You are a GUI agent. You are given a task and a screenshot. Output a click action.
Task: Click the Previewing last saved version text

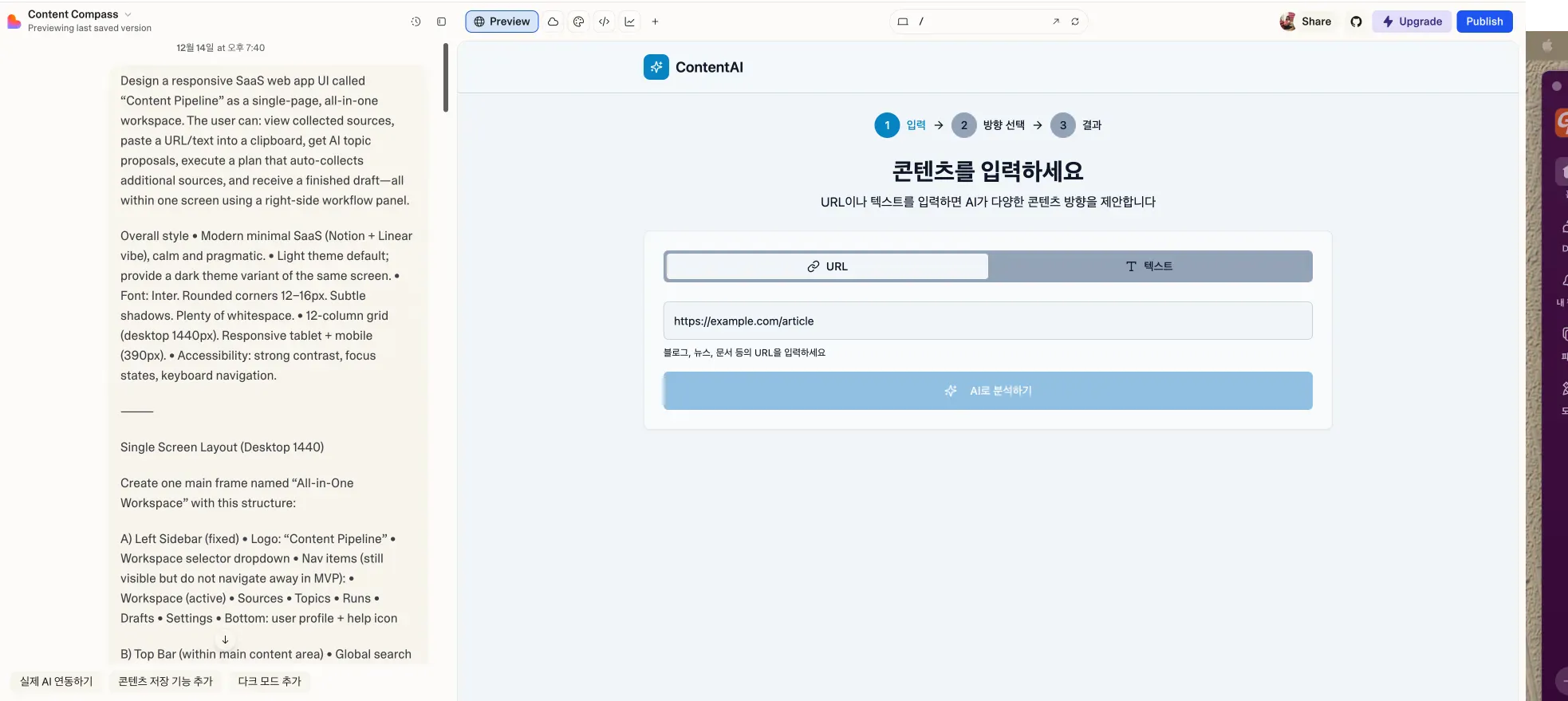tap(89, 28)
